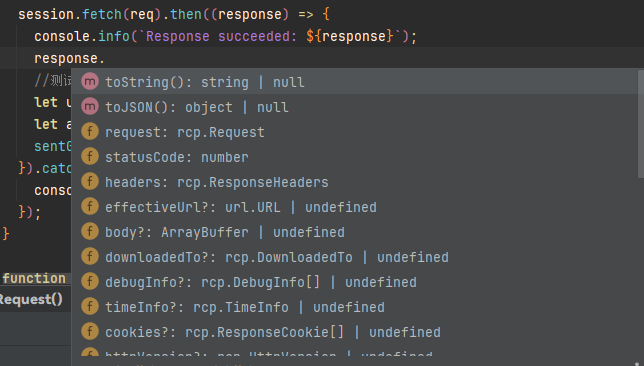This screenshot has height=366, width=644.
Task: Click the field icon next to request
Action: [x=90, y=131]
